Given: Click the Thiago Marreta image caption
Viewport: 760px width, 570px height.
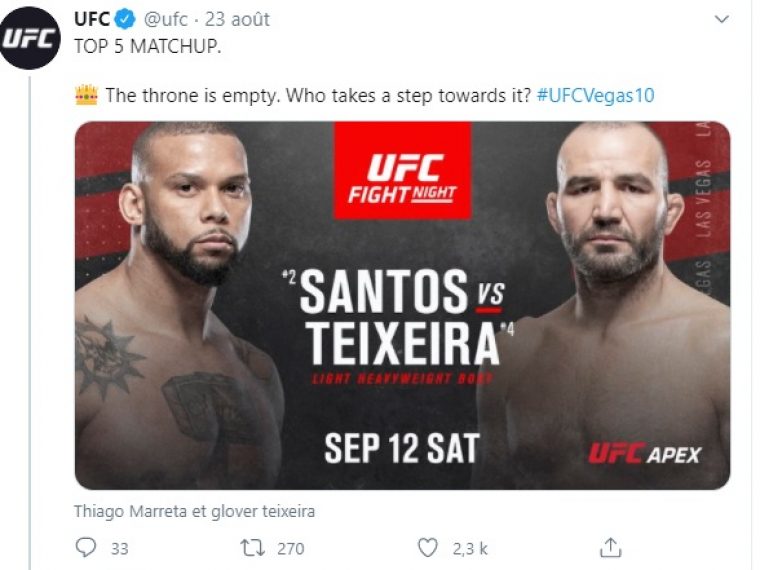Looking at the screenshot, I should (x=194, y=511).
